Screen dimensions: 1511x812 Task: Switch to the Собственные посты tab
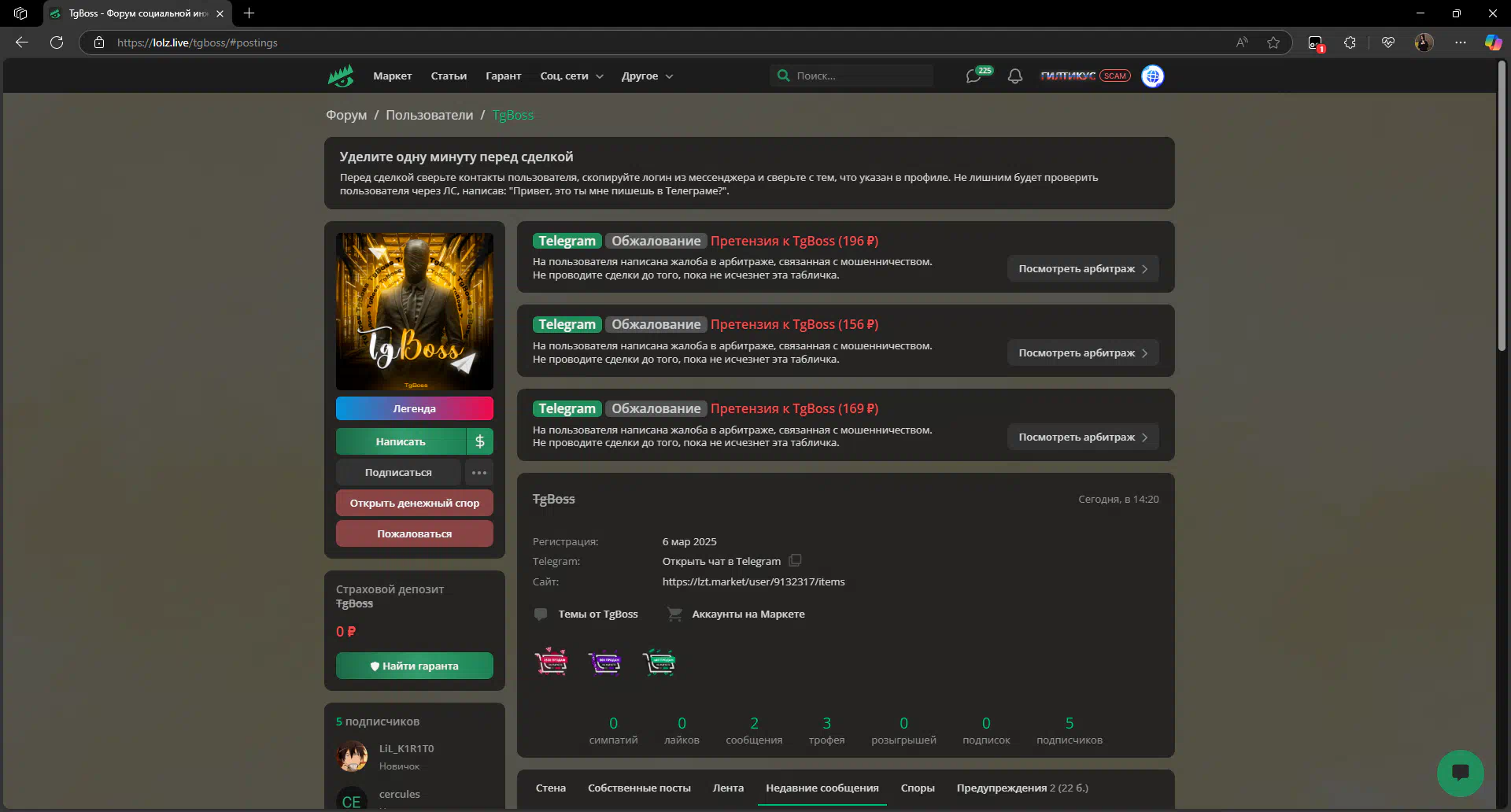(x=639, y=788)
